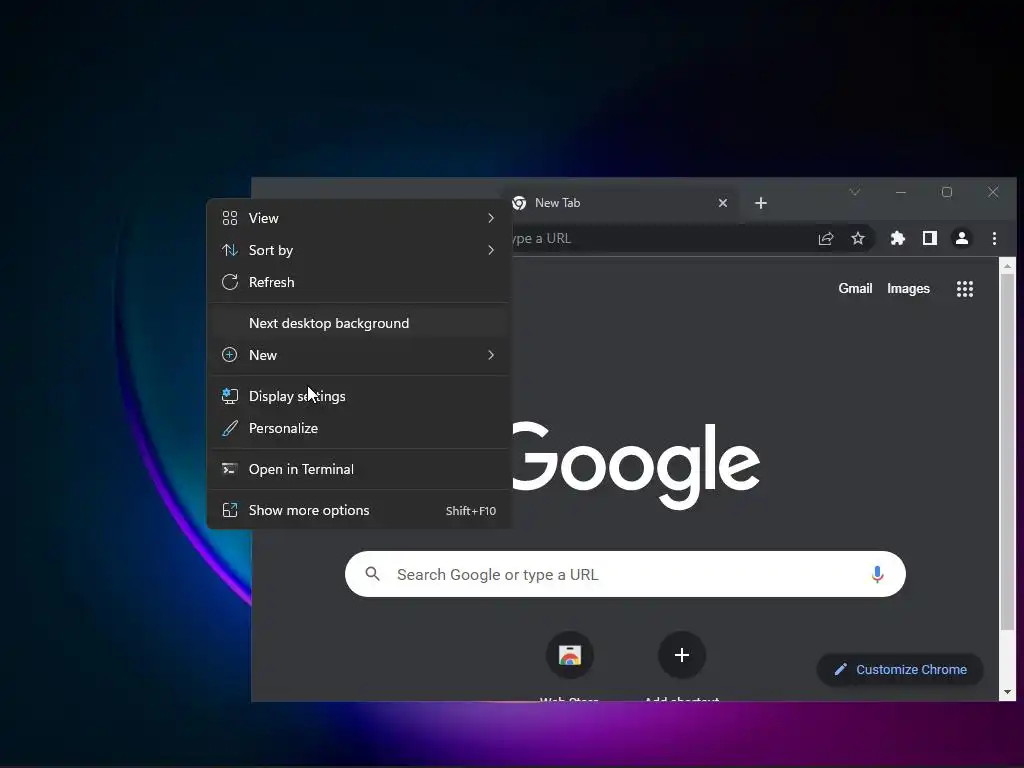This screenshot has height=768, width=1024.
Task: Open the View submenu in context menu
Action: point(359,218)
